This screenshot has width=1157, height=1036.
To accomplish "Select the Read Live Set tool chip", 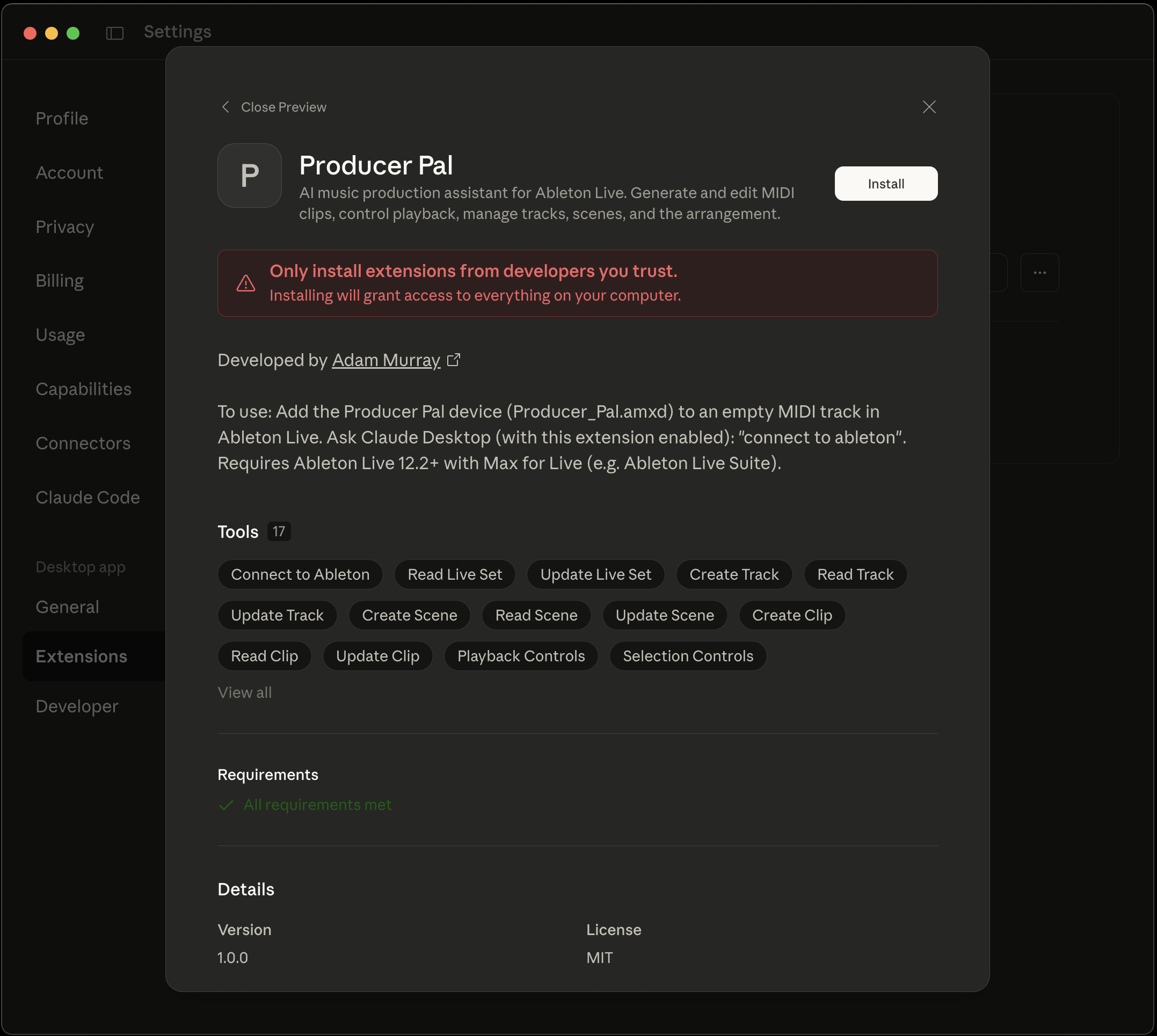I will (x=454, y=574).
